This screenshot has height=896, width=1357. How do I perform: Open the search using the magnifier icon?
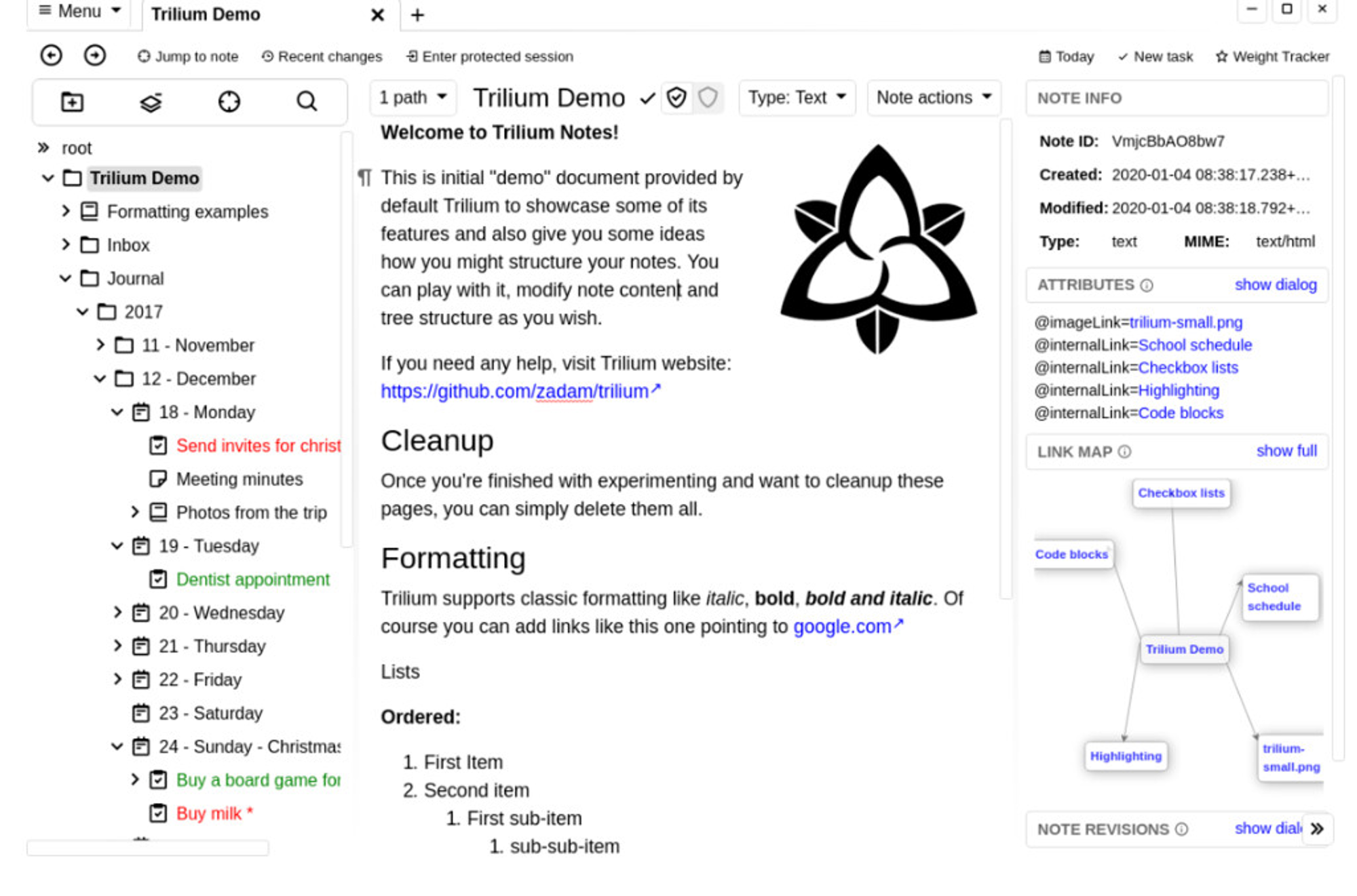307,102
